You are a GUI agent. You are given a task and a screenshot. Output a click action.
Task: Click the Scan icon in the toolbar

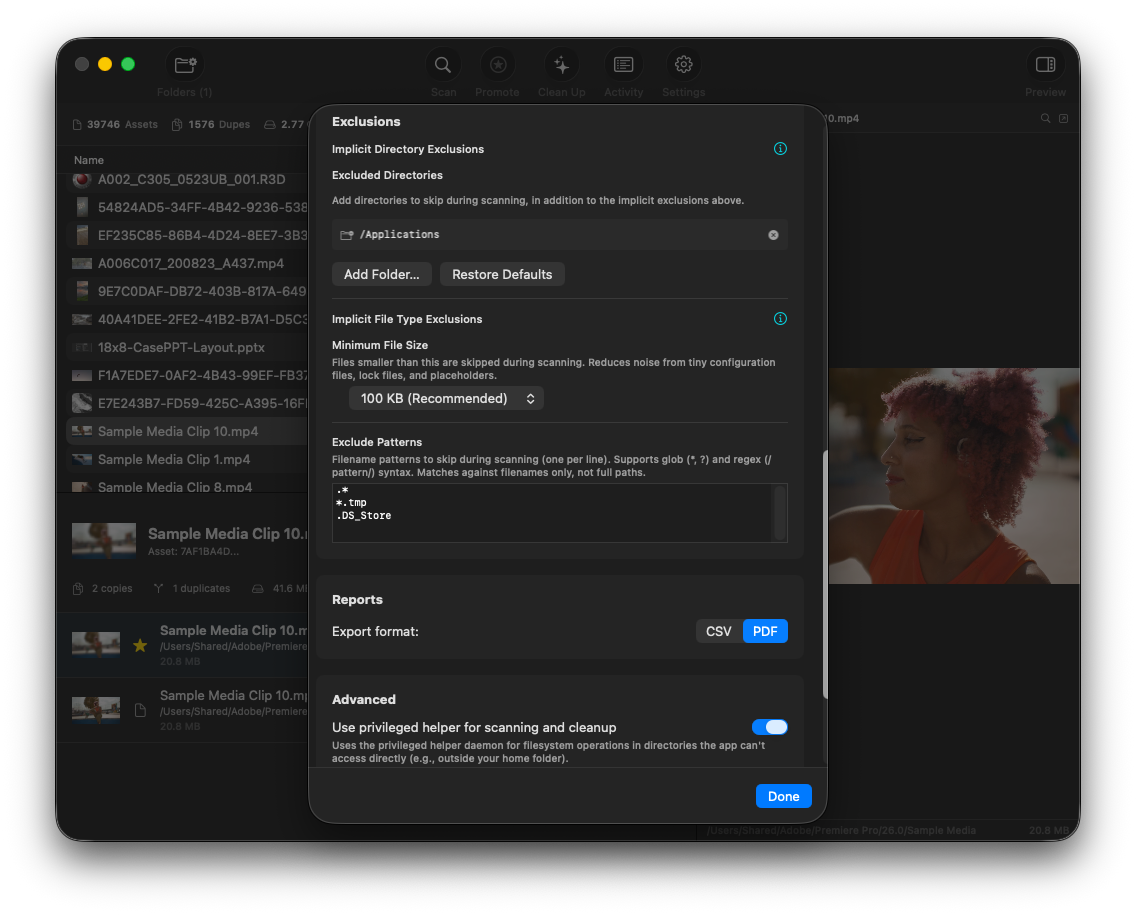[x=443, y=64]
